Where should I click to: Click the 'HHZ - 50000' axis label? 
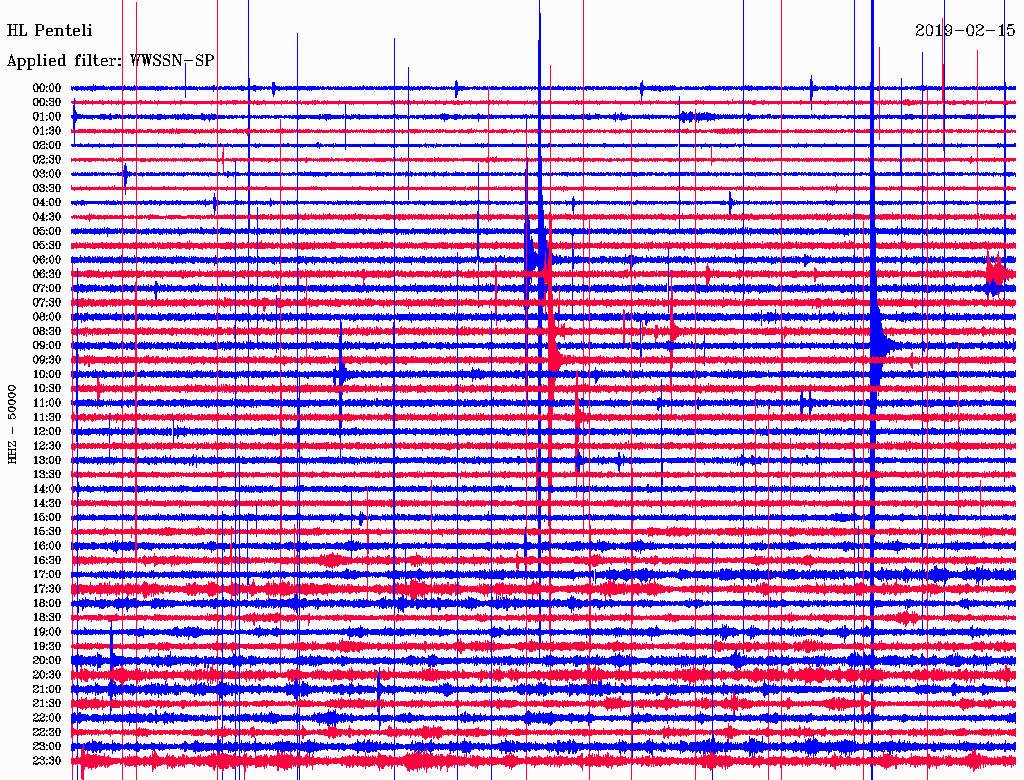(x=12, y=424)
